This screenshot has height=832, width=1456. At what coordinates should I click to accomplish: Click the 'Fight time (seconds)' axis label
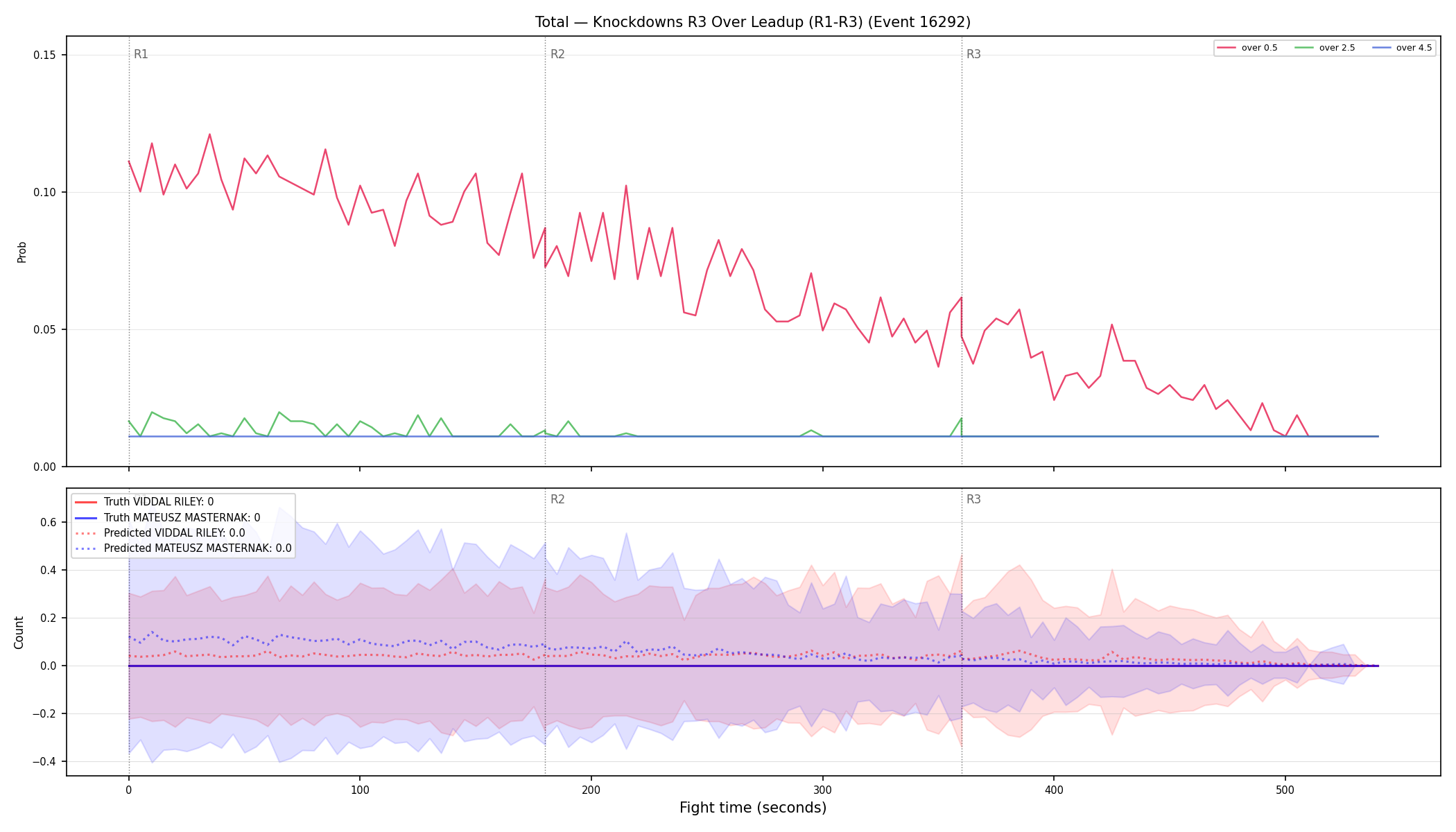click(753, 808)
